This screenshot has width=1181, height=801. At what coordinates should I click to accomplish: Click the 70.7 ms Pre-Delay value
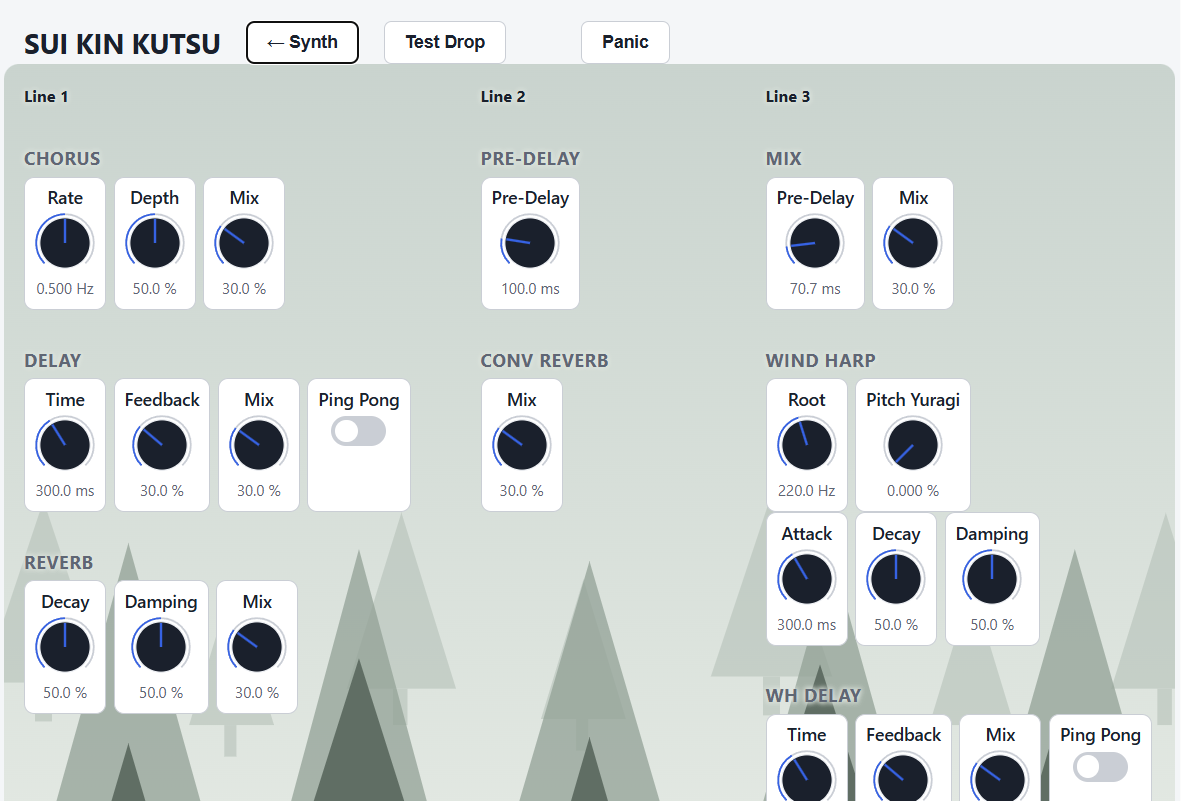pos(815,289)
